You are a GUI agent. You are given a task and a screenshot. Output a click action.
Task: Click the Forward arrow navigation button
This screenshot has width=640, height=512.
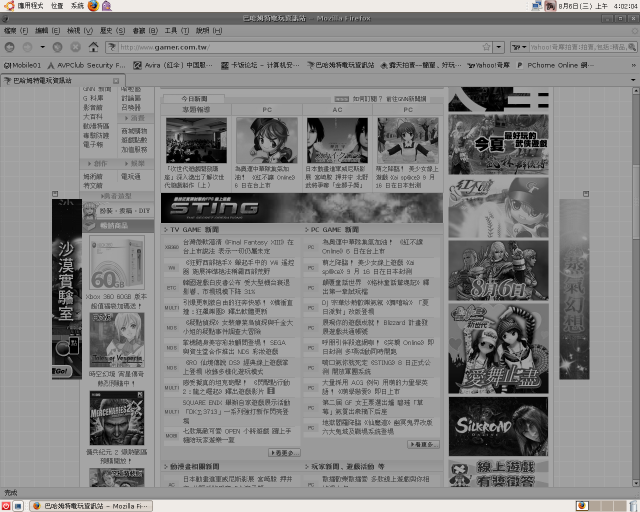pyautogui.click(x=27, y=47)
